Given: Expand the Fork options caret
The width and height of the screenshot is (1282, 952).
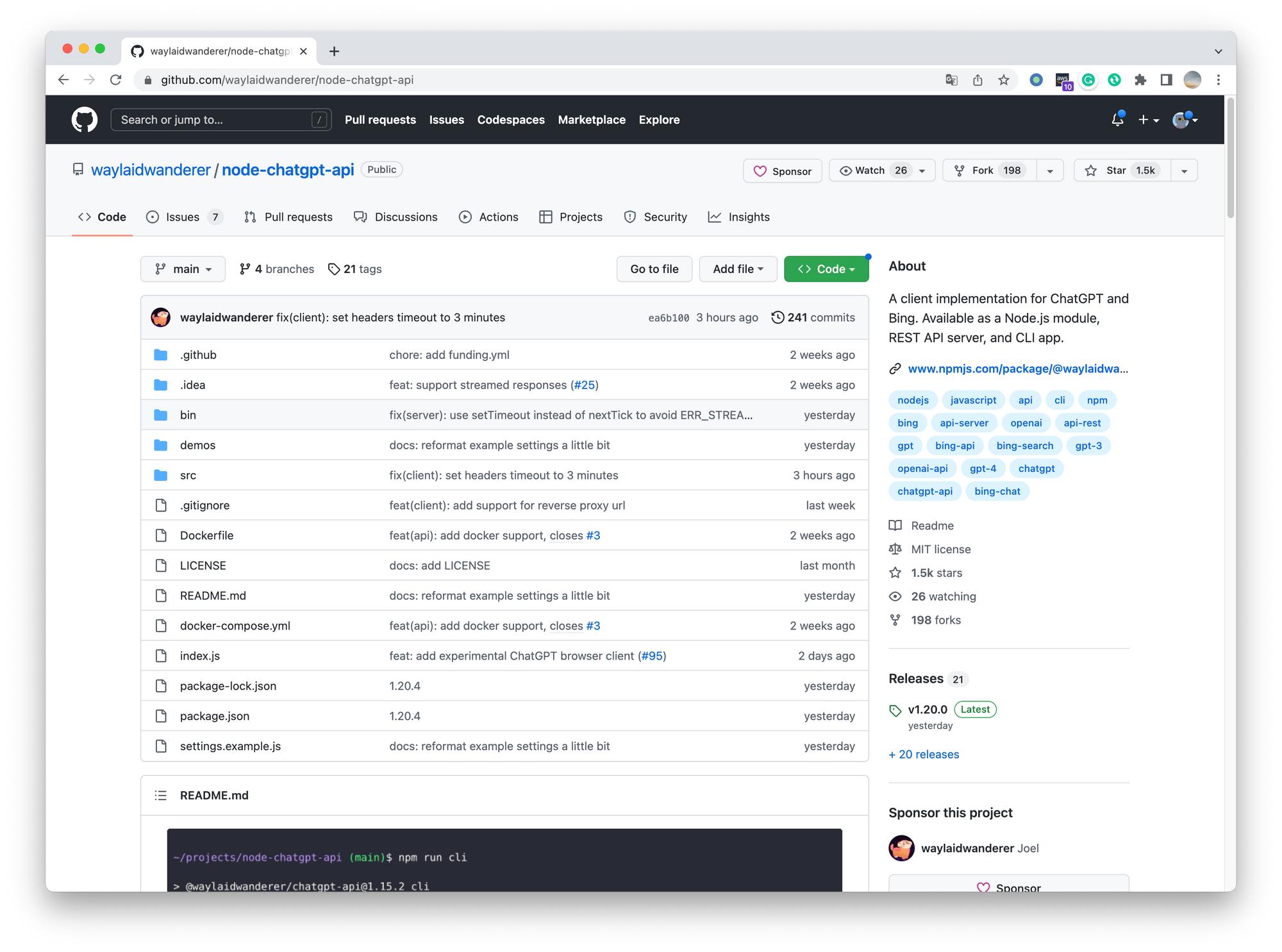Looking at the screenshot, I should [x=1050, y=171].
